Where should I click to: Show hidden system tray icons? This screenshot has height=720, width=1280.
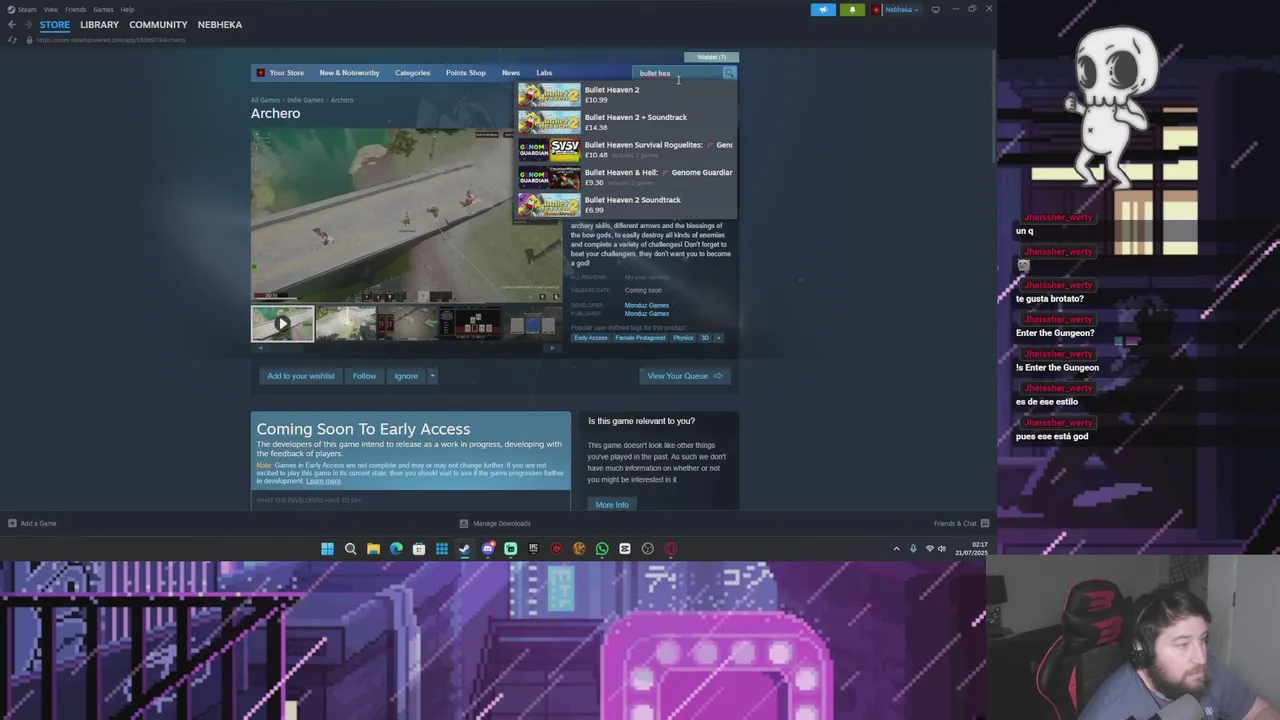coord(896,548)
